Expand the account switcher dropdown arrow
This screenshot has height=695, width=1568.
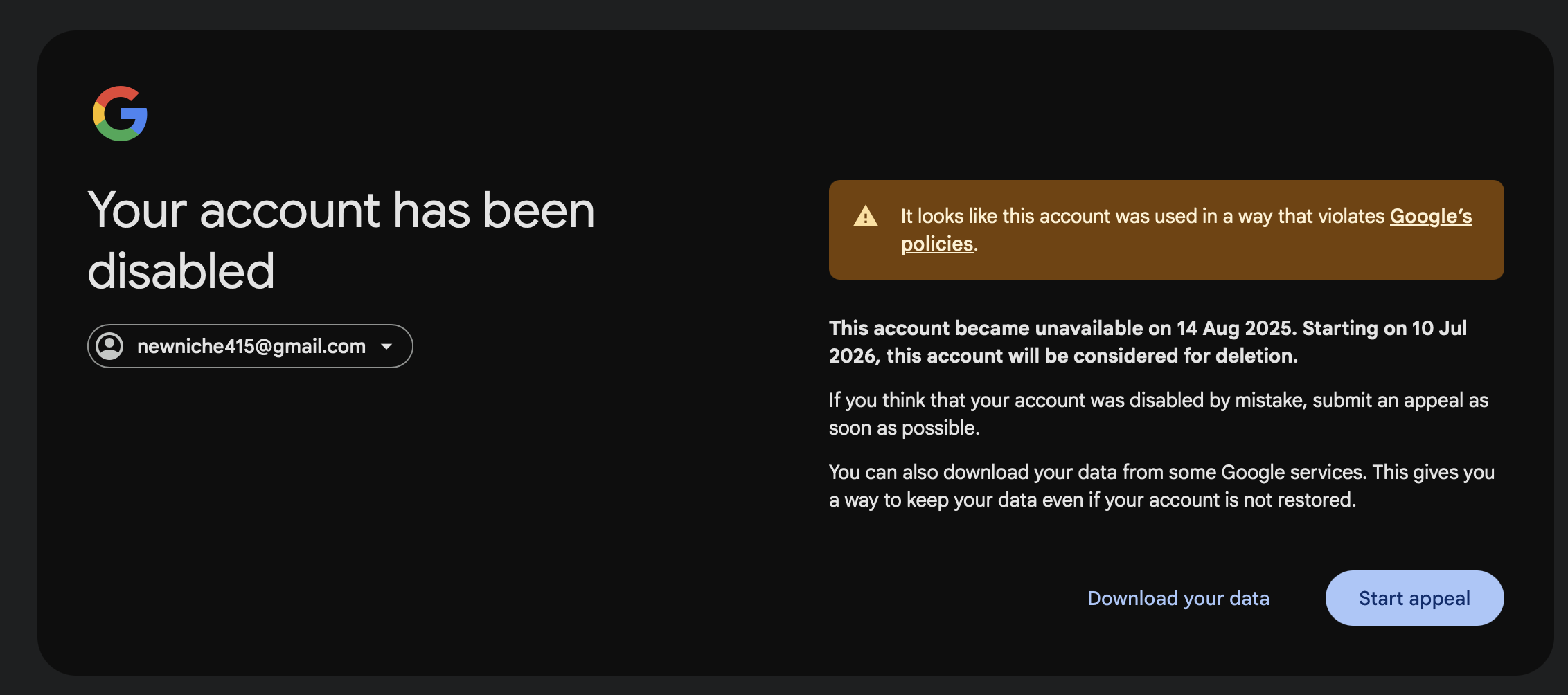[x=386, y=346]
